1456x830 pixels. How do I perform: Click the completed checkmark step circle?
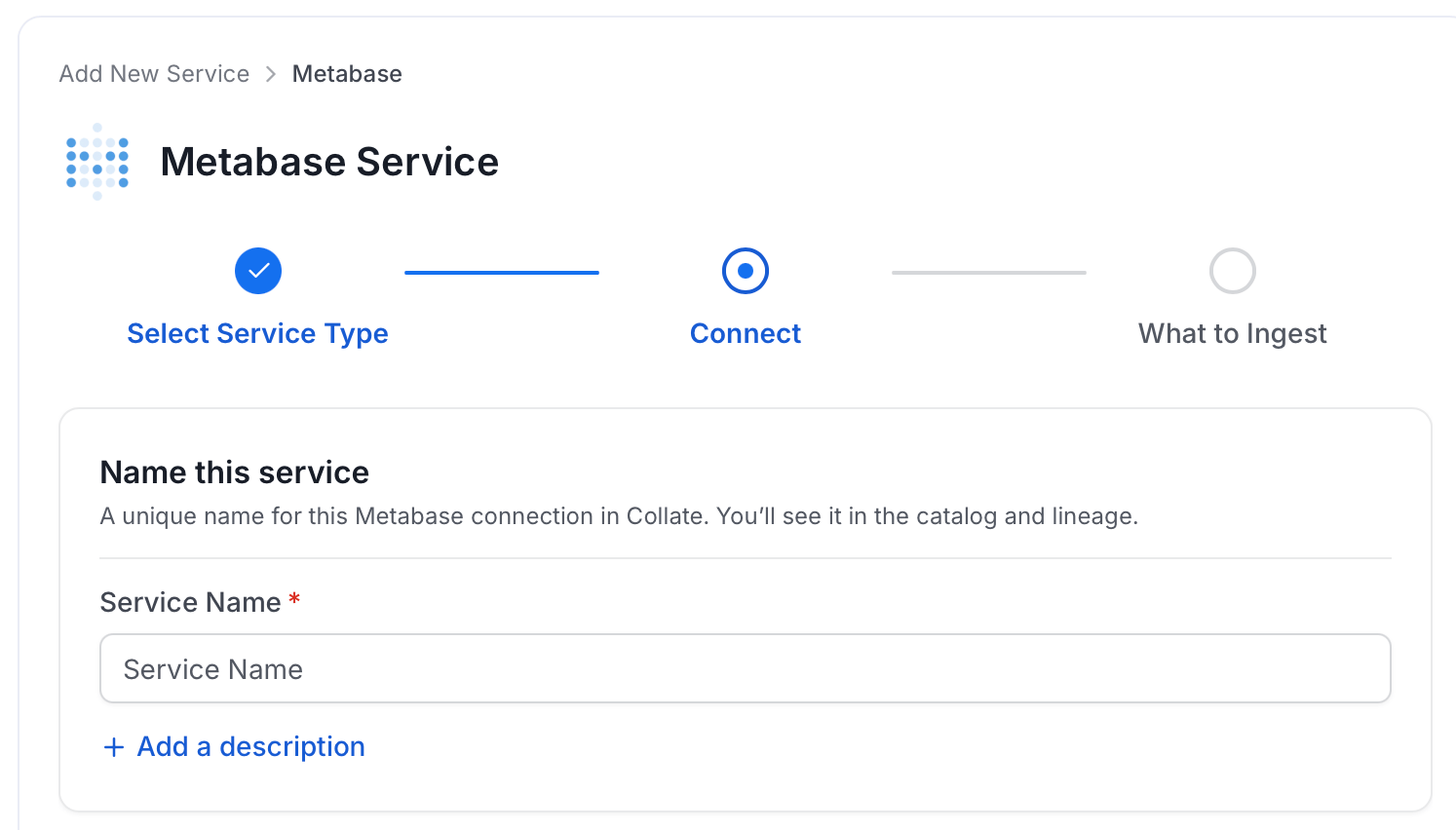click(x=258, y=271)
